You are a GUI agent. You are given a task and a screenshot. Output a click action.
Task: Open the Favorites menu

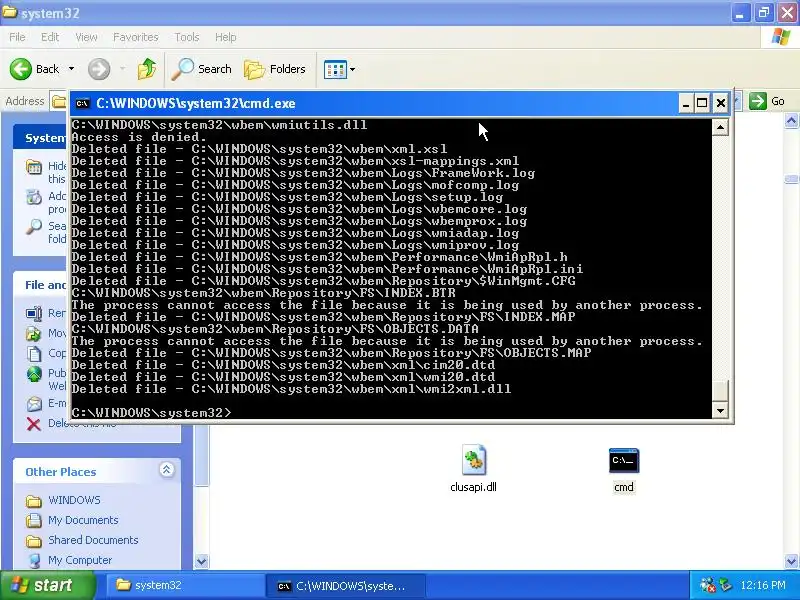point(136,37)
